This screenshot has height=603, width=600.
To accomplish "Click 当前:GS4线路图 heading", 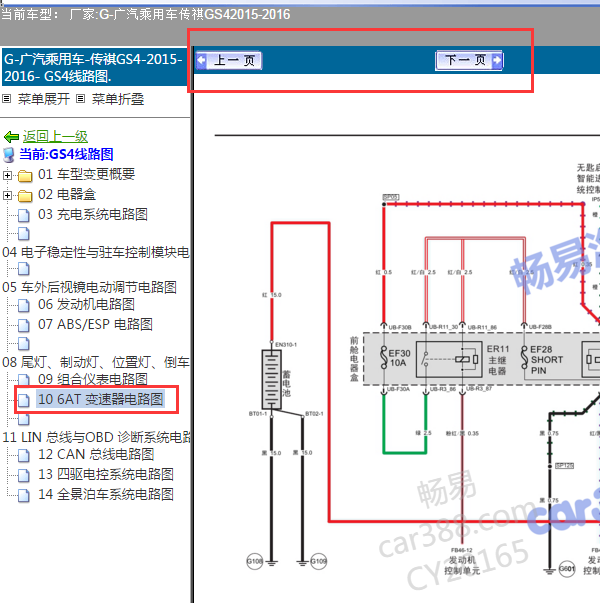I will click(x=66, y=154).
